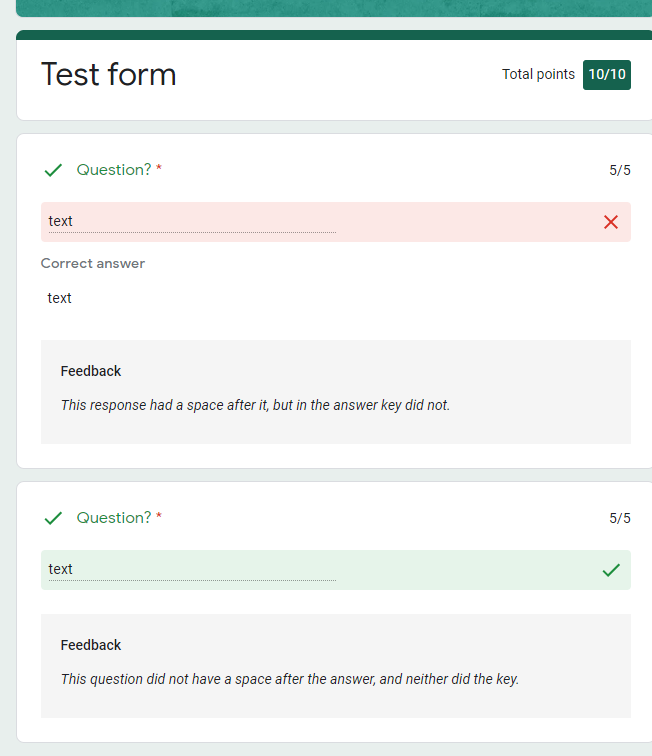
Task: Click the "text" value below Correct answer
Action: pos(60,298)
